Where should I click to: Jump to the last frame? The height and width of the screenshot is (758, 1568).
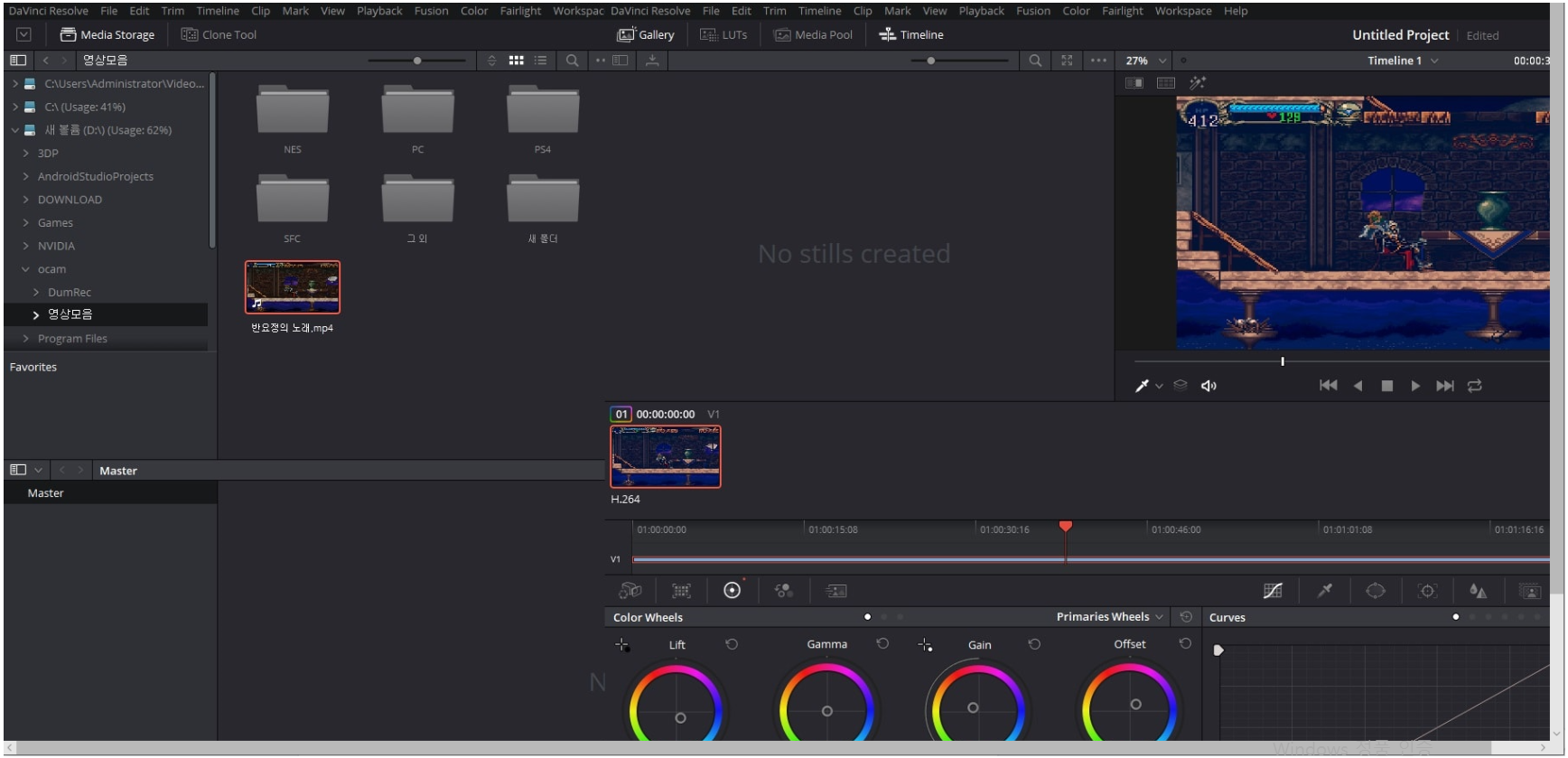1445,386
